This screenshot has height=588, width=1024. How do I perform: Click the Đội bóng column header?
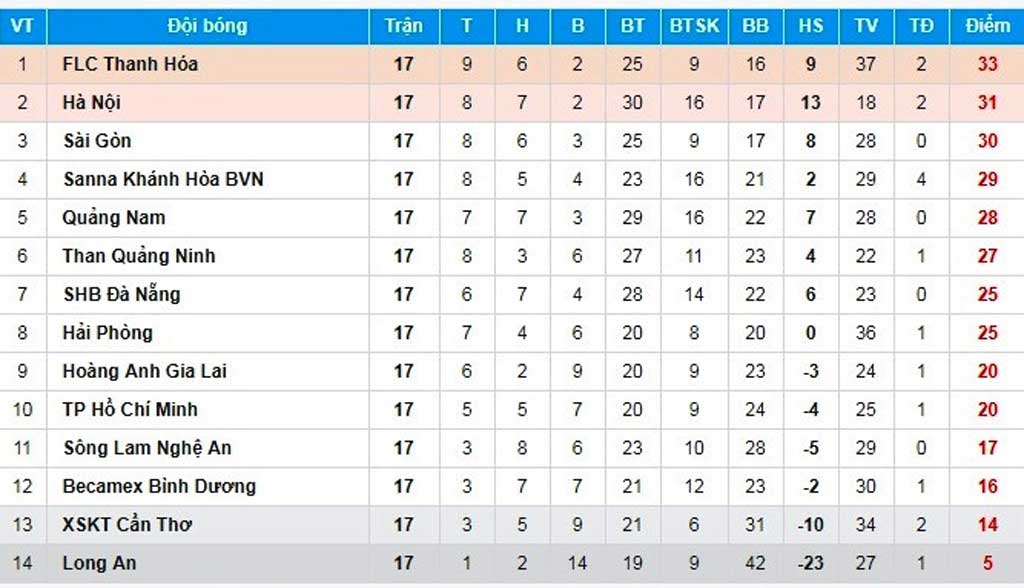207,26
